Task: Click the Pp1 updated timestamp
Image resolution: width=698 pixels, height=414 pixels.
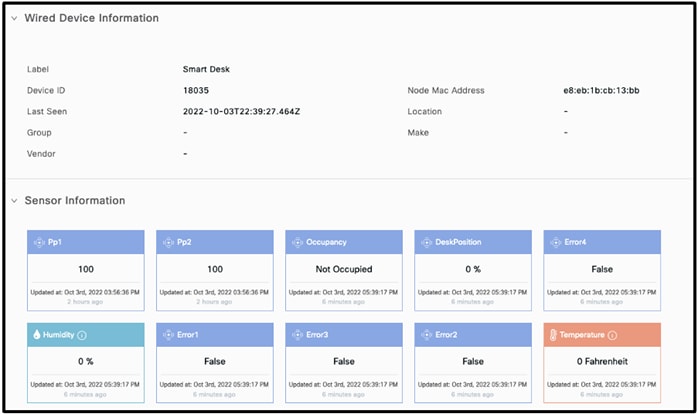Action: pyautogui.click(x=85, y=292)
